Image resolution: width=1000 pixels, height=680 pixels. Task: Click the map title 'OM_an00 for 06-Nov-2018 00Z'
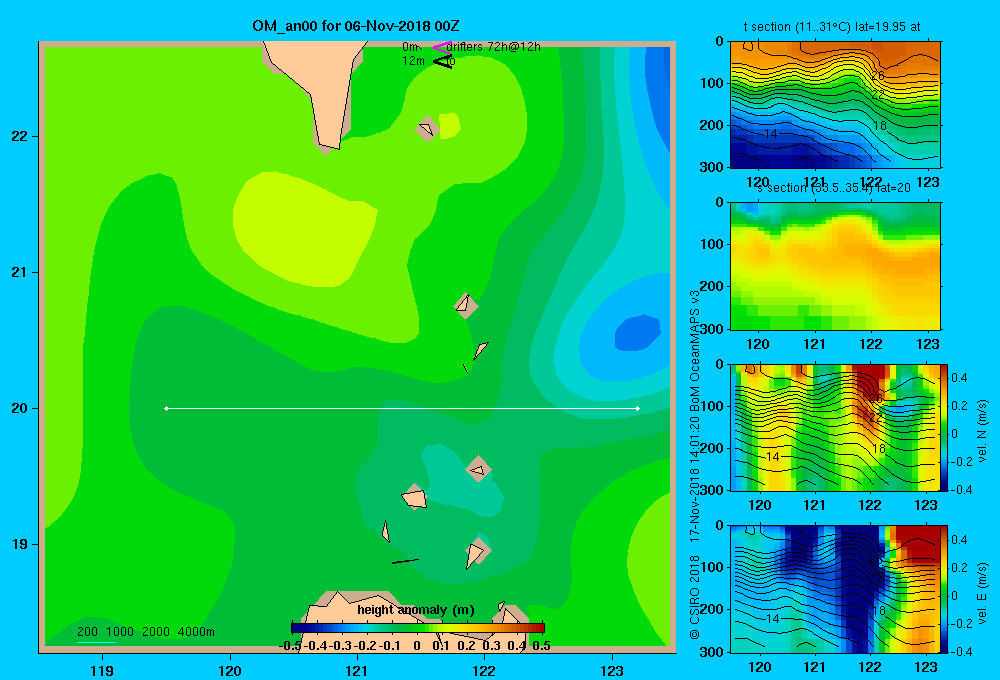[x=356, y=26]
